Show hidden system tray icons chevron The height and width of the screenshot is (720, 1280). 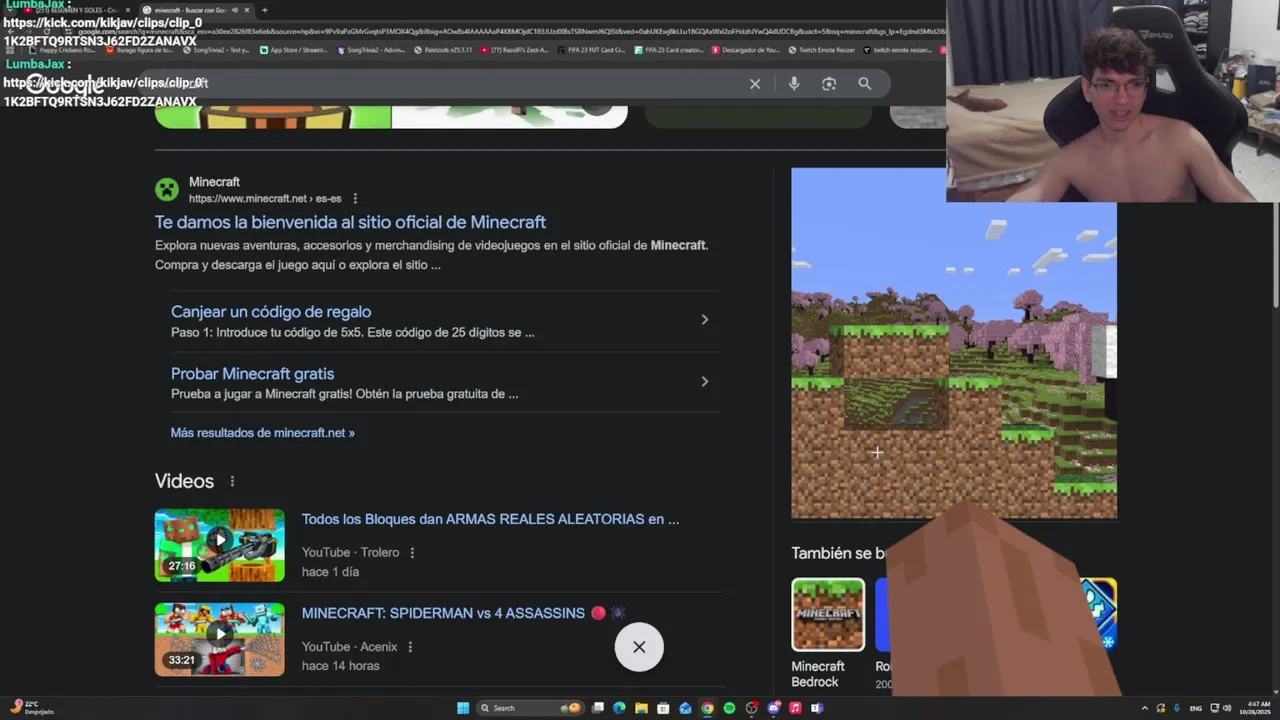click(x=1145, y=708)
